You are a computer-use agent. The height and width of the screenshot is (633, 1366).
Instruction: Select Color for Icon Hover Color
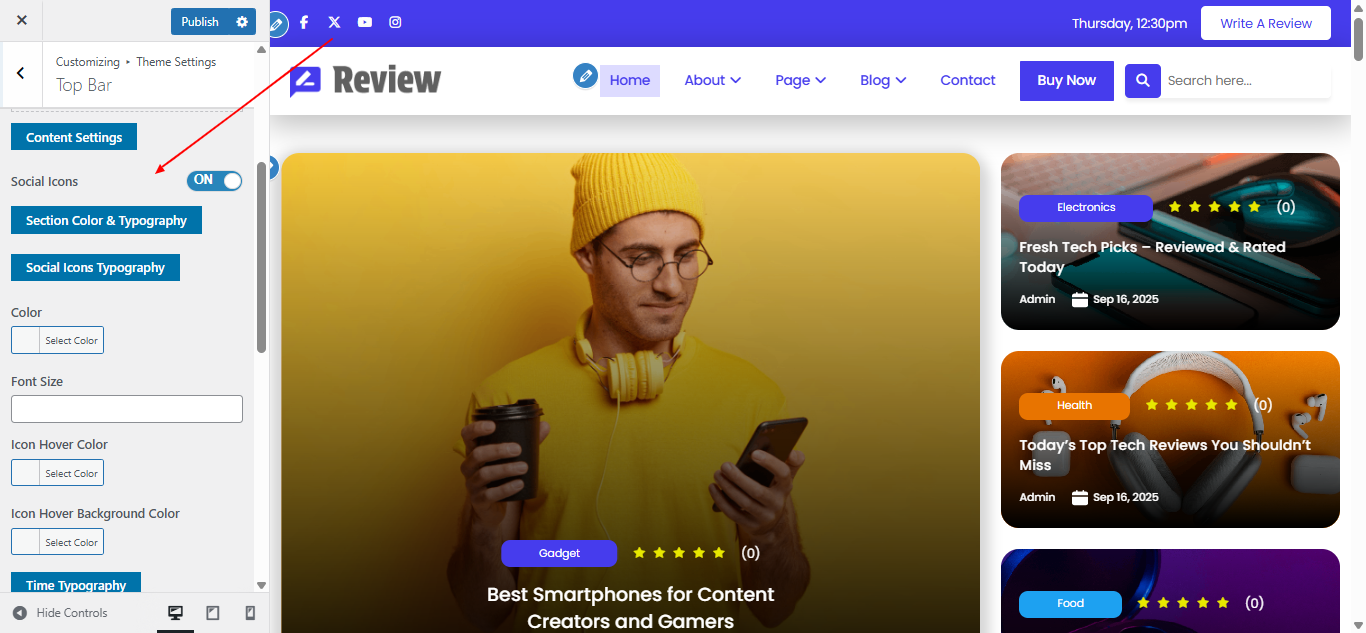point(57,473)
